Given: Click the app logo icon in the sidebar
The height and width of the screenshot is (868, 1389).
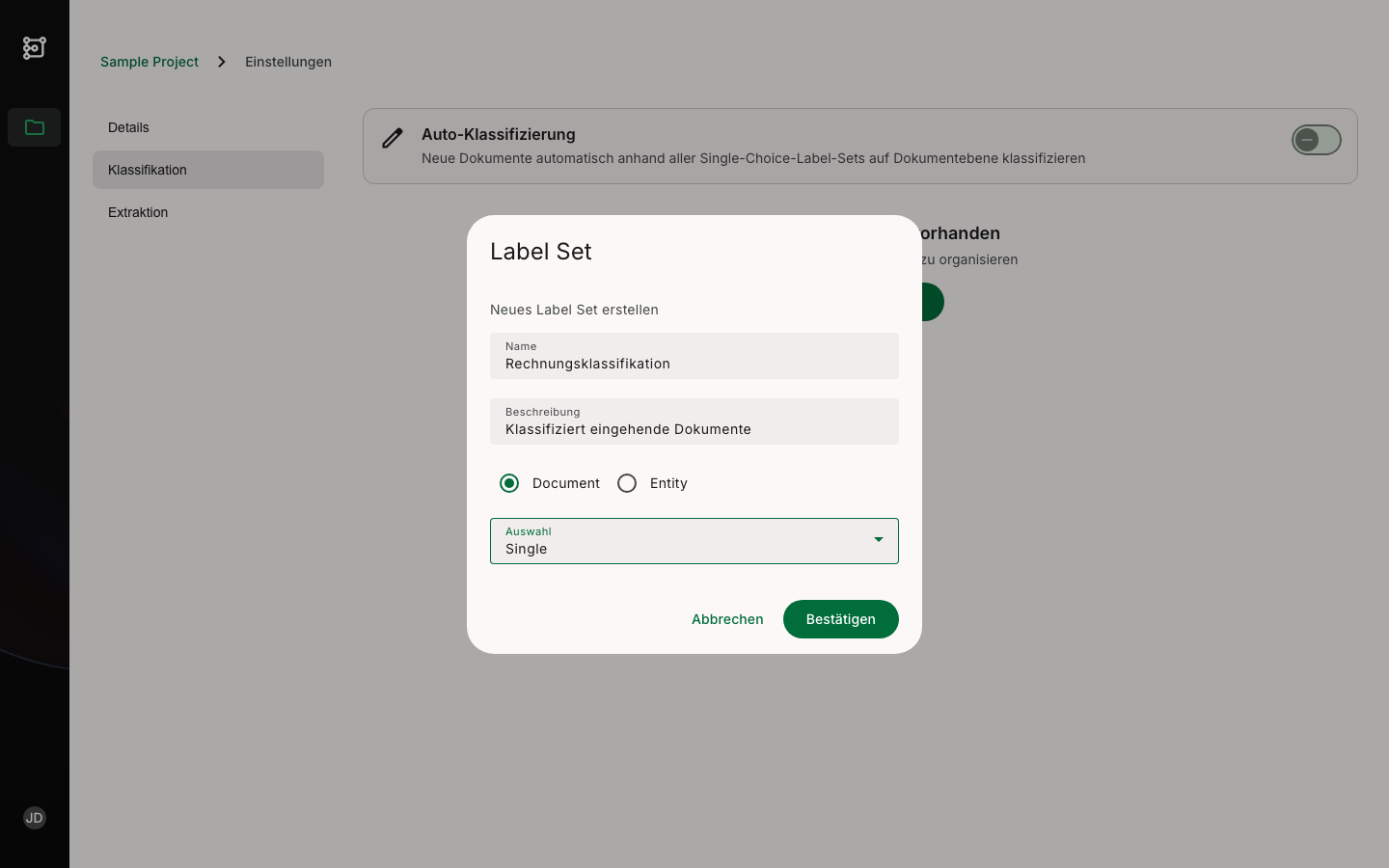Looking at the screenshot, I should [x=35, y=47].
